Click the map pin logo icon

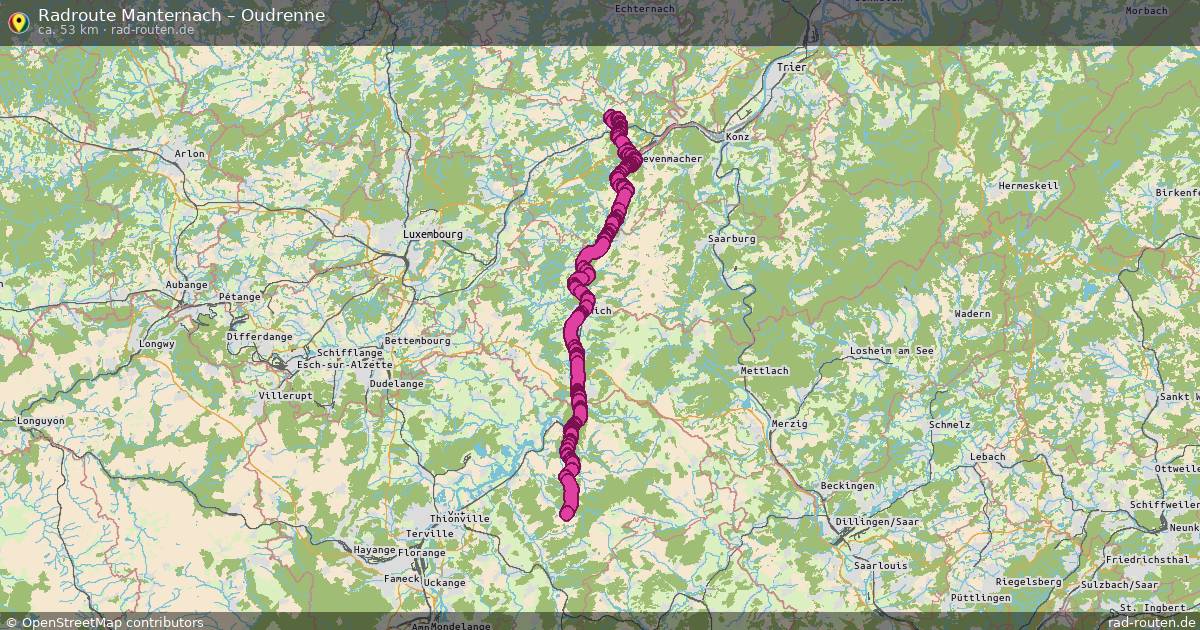[x=18, y=20]
